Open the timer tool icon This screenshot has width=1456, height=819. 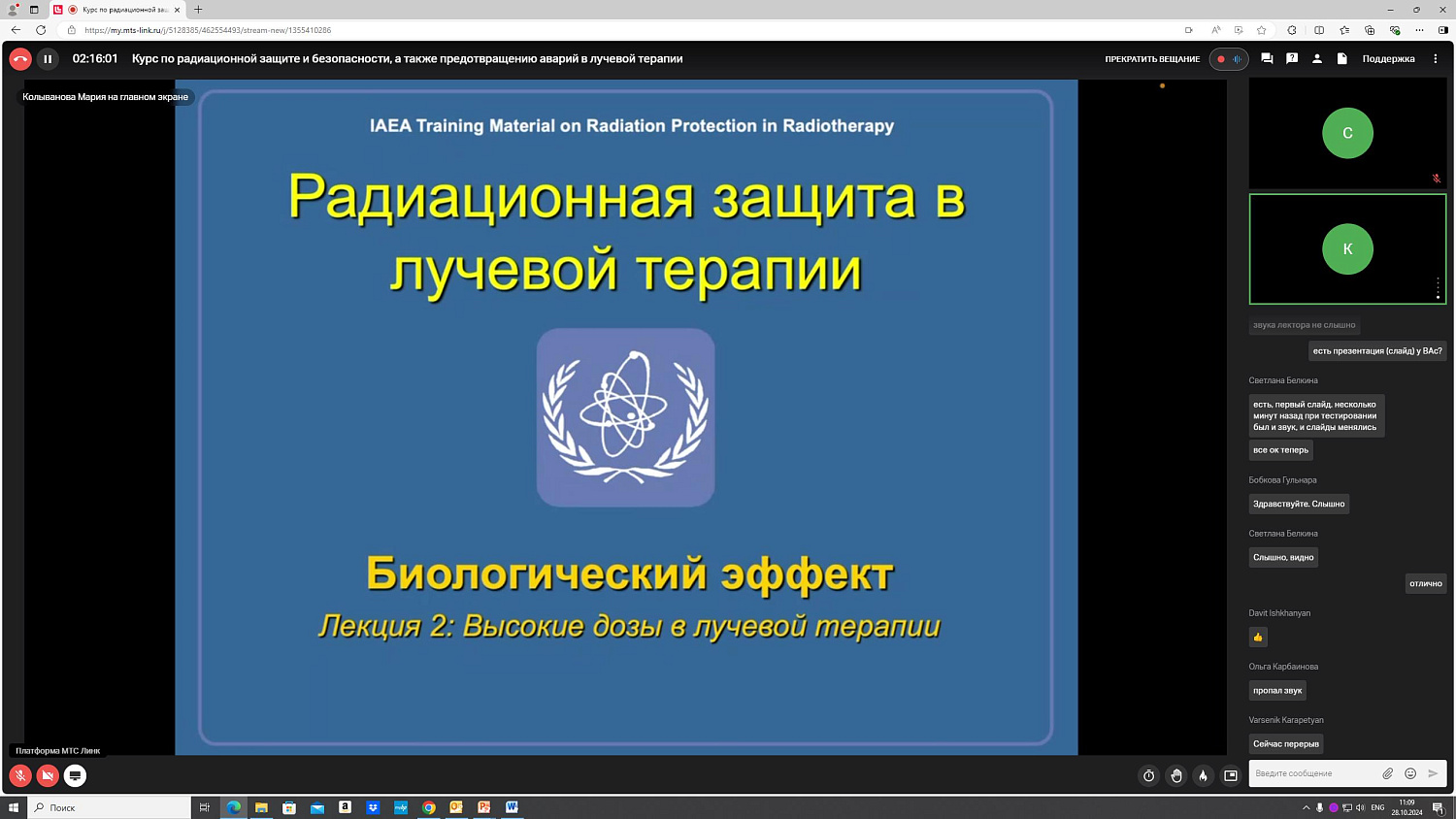click(x=1149, y=775)
